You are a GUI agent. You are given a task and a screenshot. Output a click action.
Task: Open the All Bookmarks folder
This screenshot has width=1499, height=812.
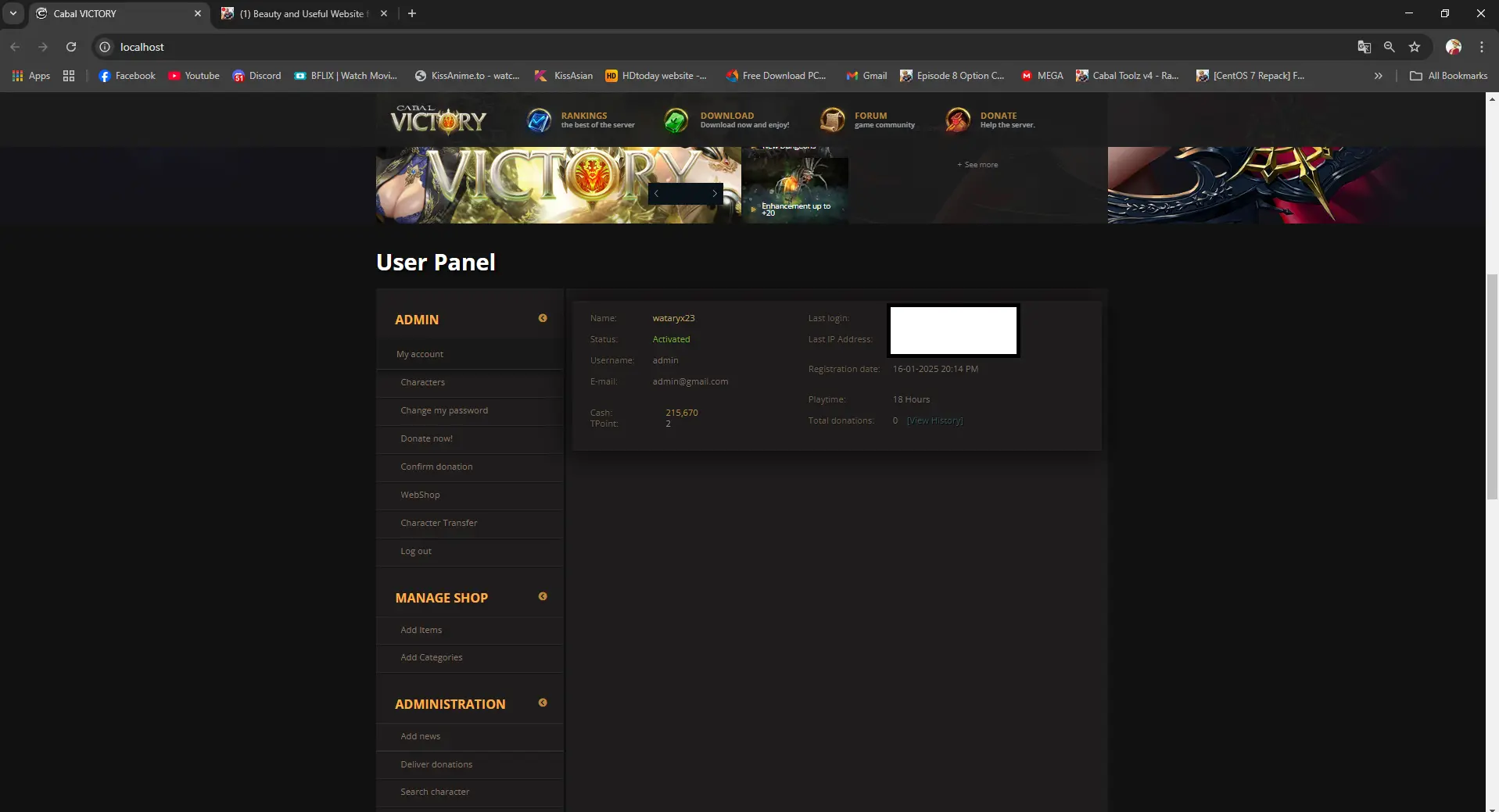point(1448,76)
